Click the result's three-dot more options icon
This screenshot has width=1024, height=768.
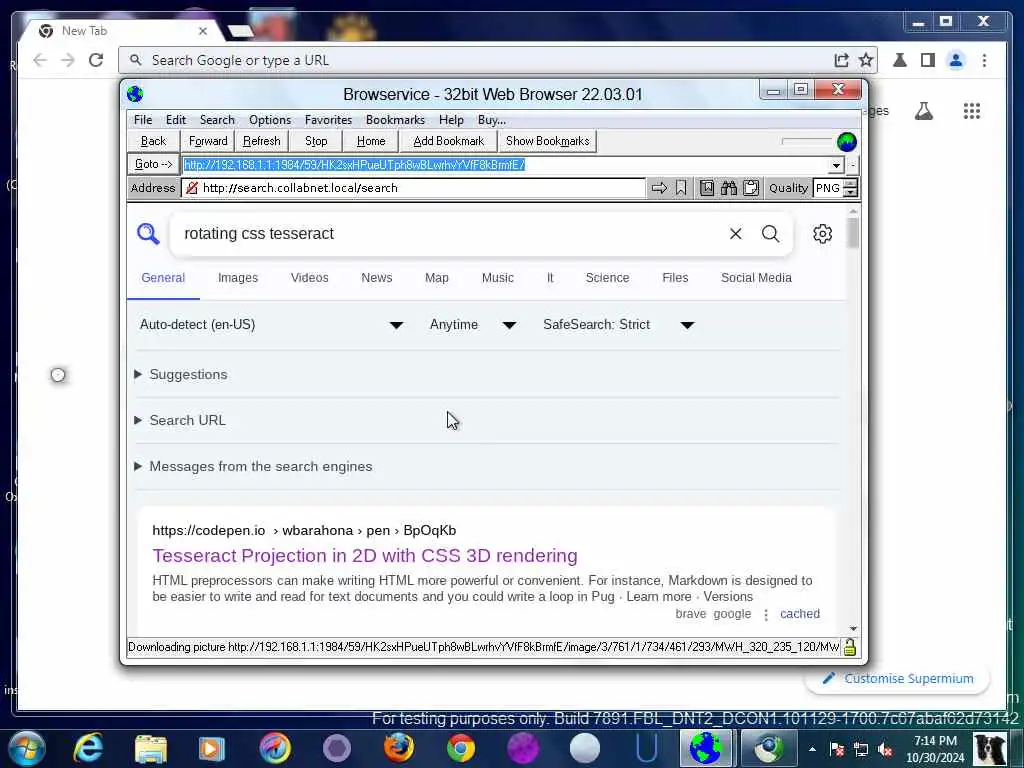[765, 615]
